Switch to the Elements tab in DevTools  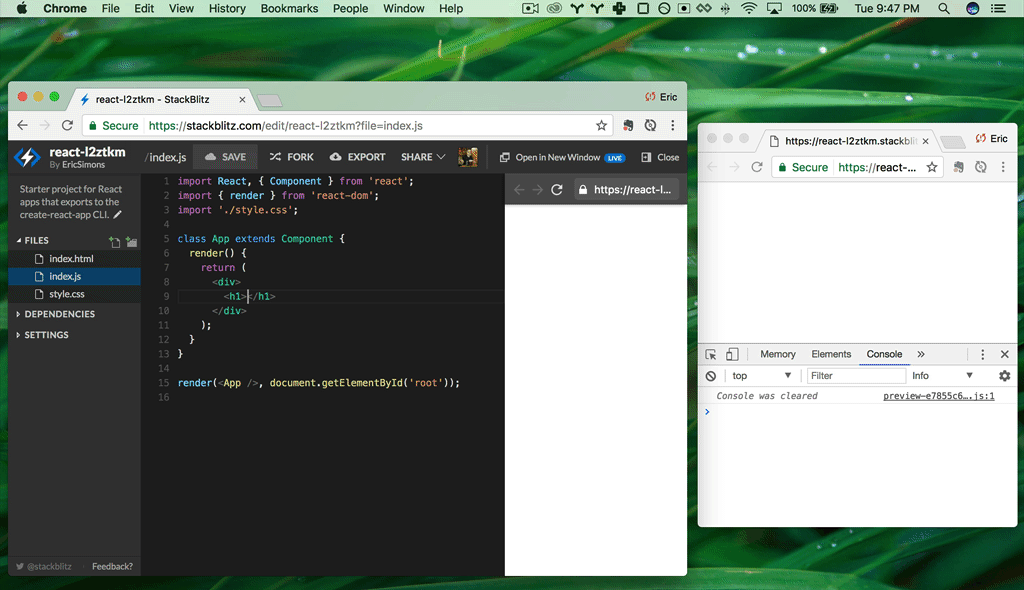tap(831, 354)
